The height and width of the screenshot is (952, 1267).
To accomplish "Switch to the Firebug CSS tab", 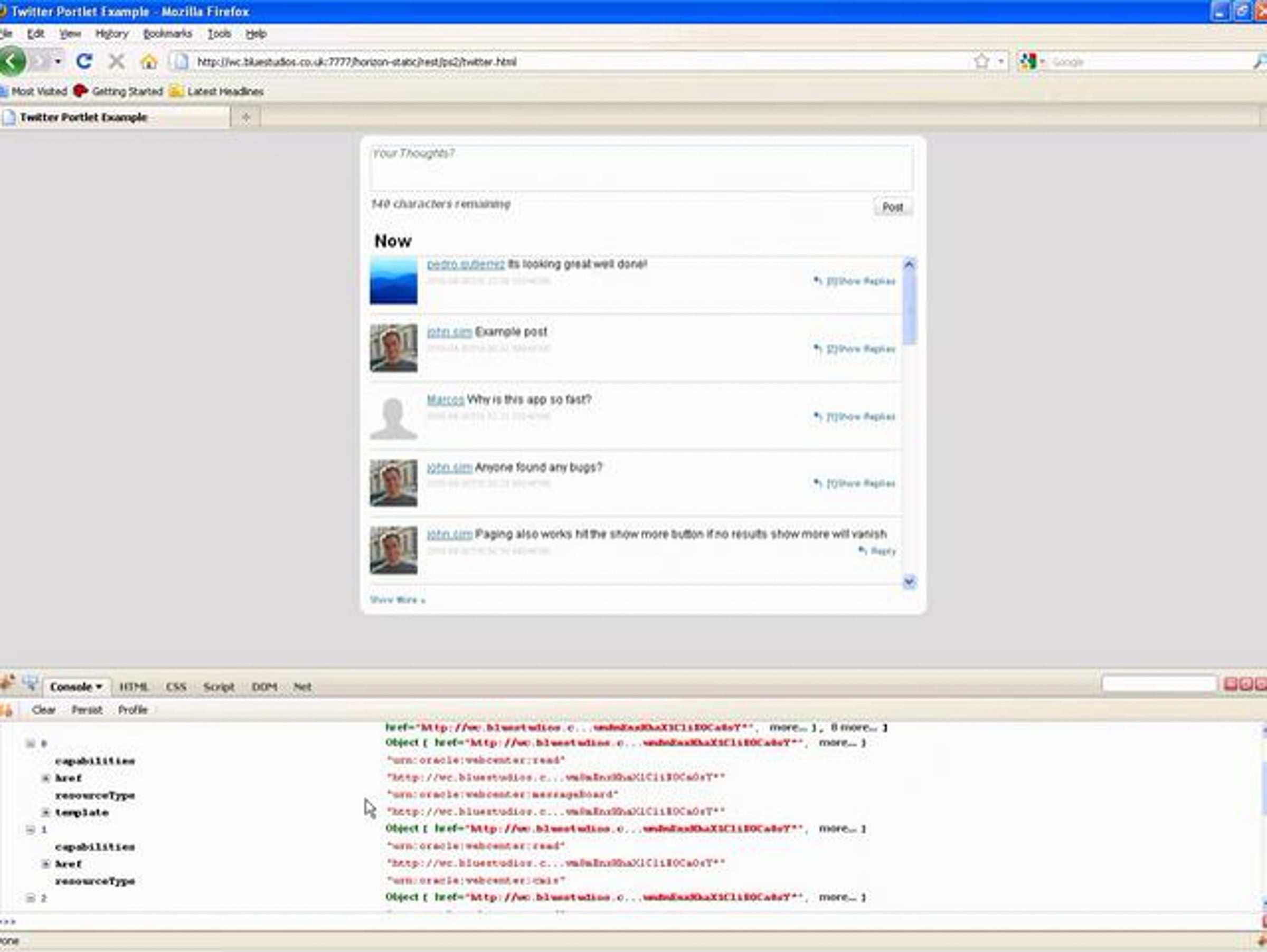I will click(176, 687).
